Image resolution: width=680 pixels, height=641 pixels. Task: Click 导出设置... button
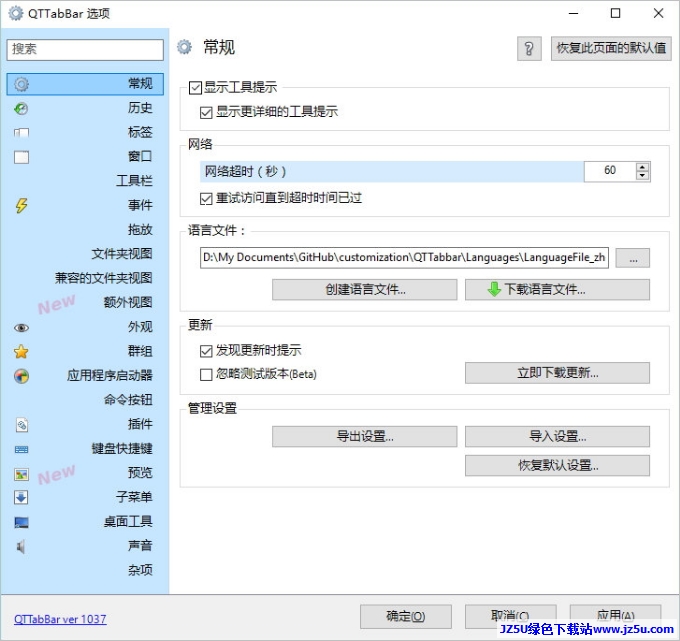[365, 436]
